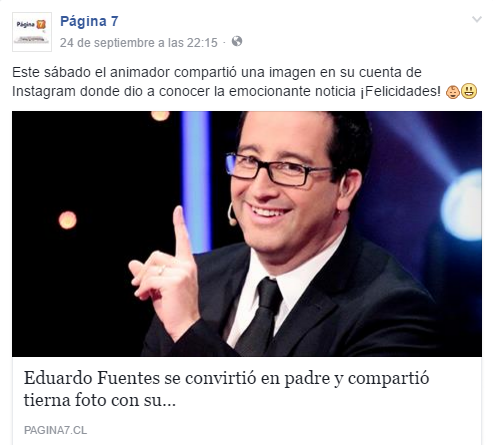Screen dimensions: 493x445
Task: Open the article preview photo
Action: click(x=247, y=234)
